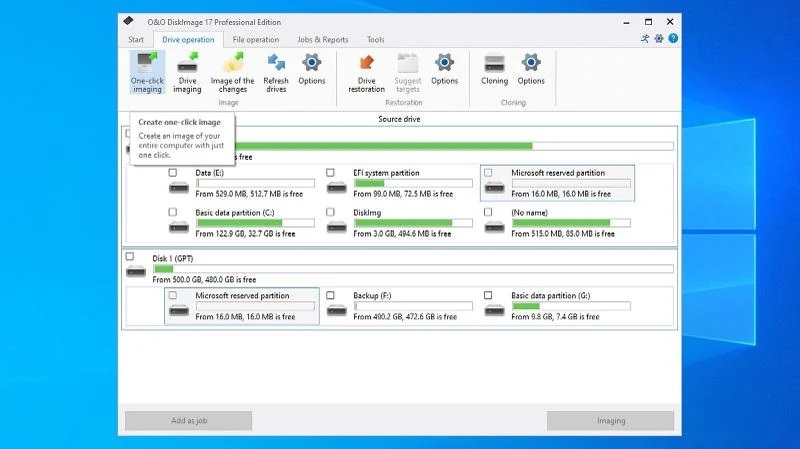Screen dimensions: 800x449
Task: Click the Add as job button
Action: (188, 421)
